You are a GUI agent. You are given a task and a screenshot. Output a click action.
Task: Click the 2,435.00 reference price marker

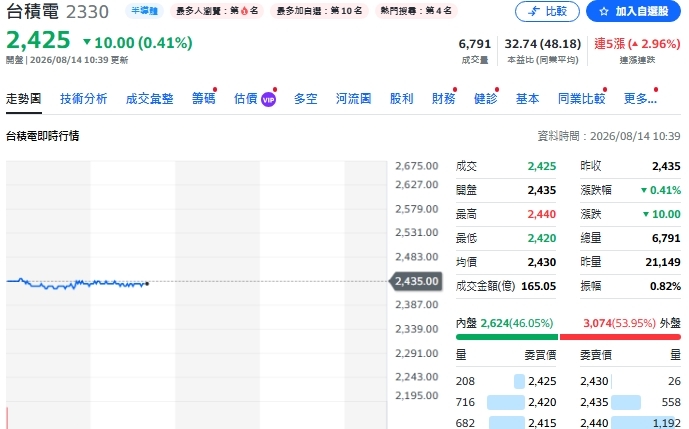tap(416, 281)
